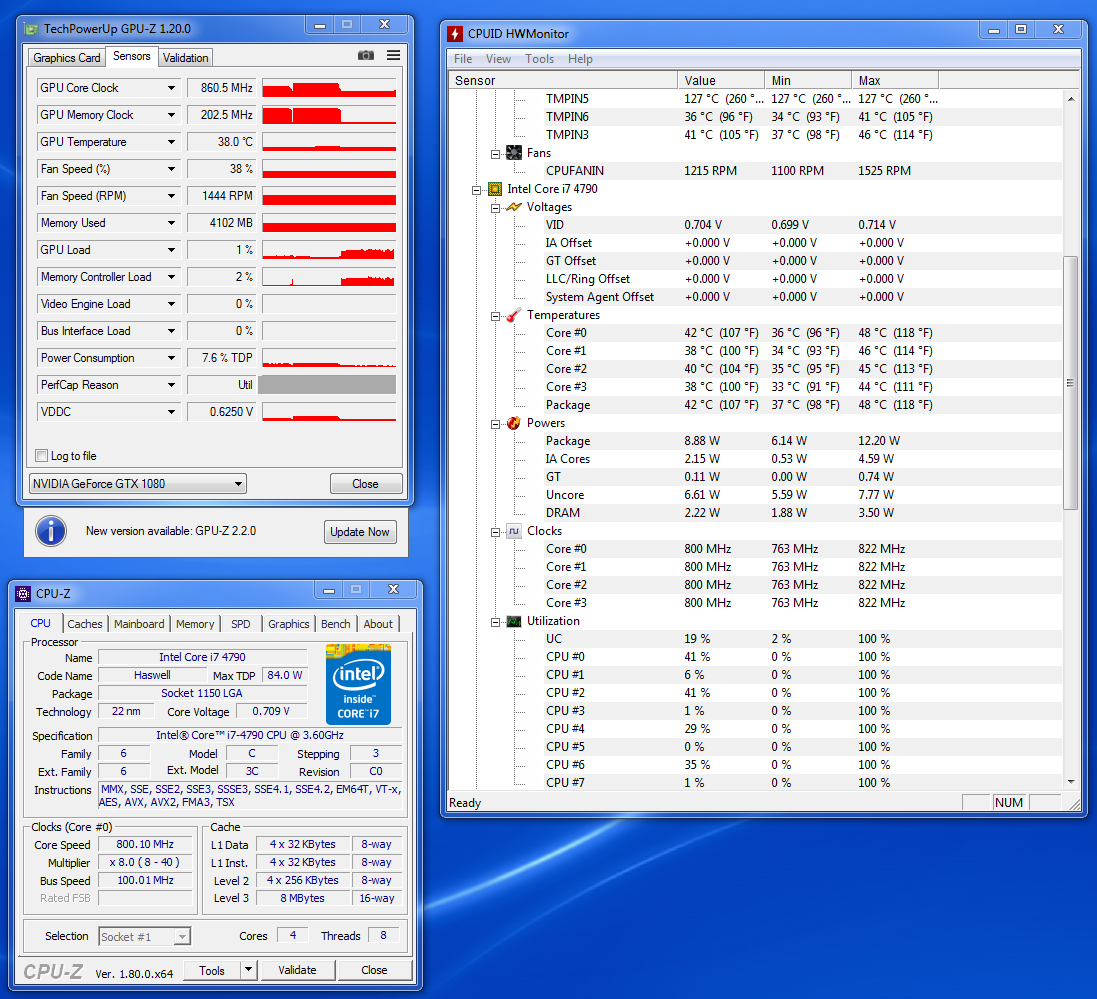Collapse the Utilization tree node
This screenshot has height=999, width=1097.
pos(495,622)
